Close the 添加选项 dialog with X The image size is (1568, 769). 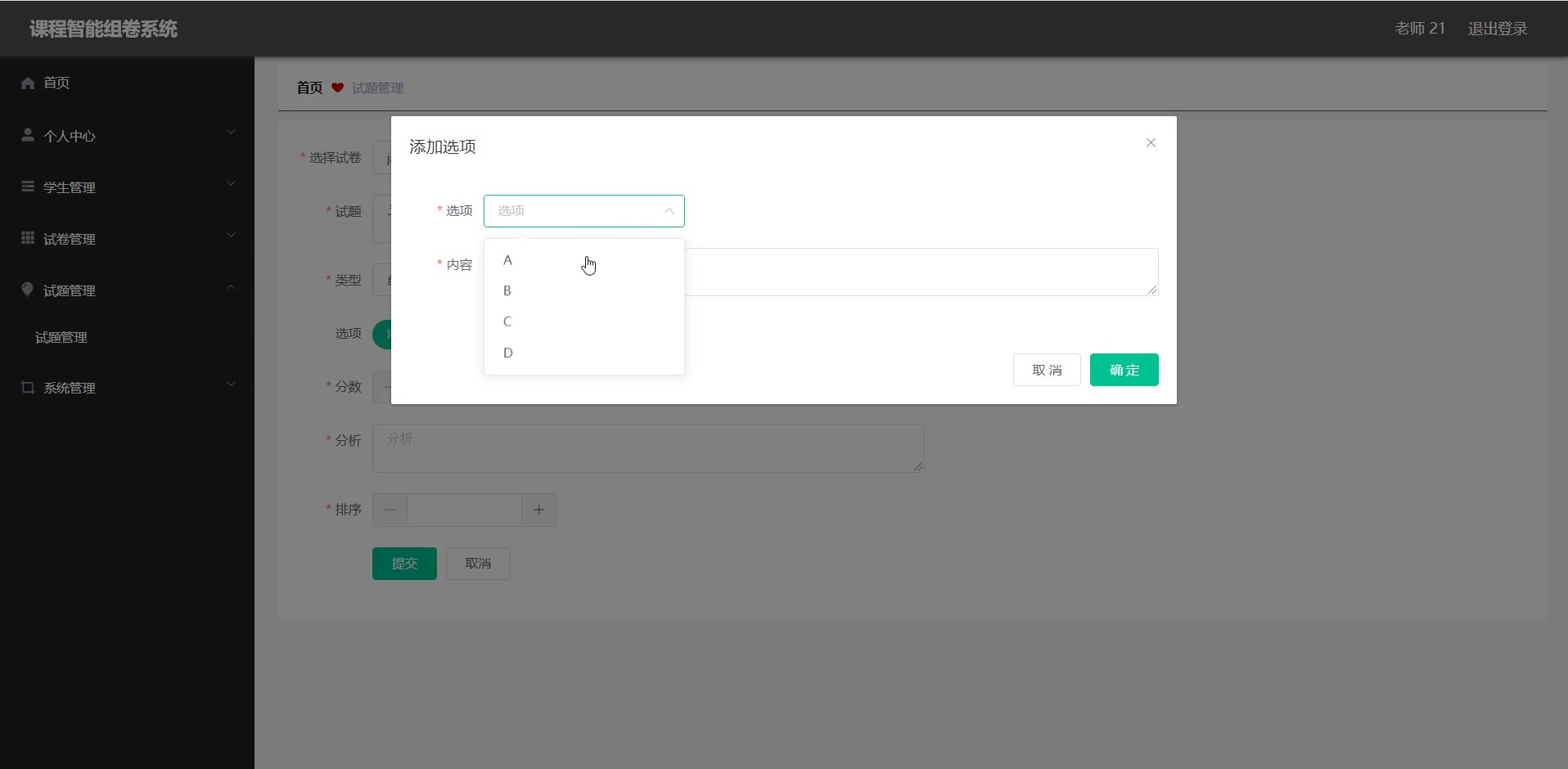(1151, 142)
